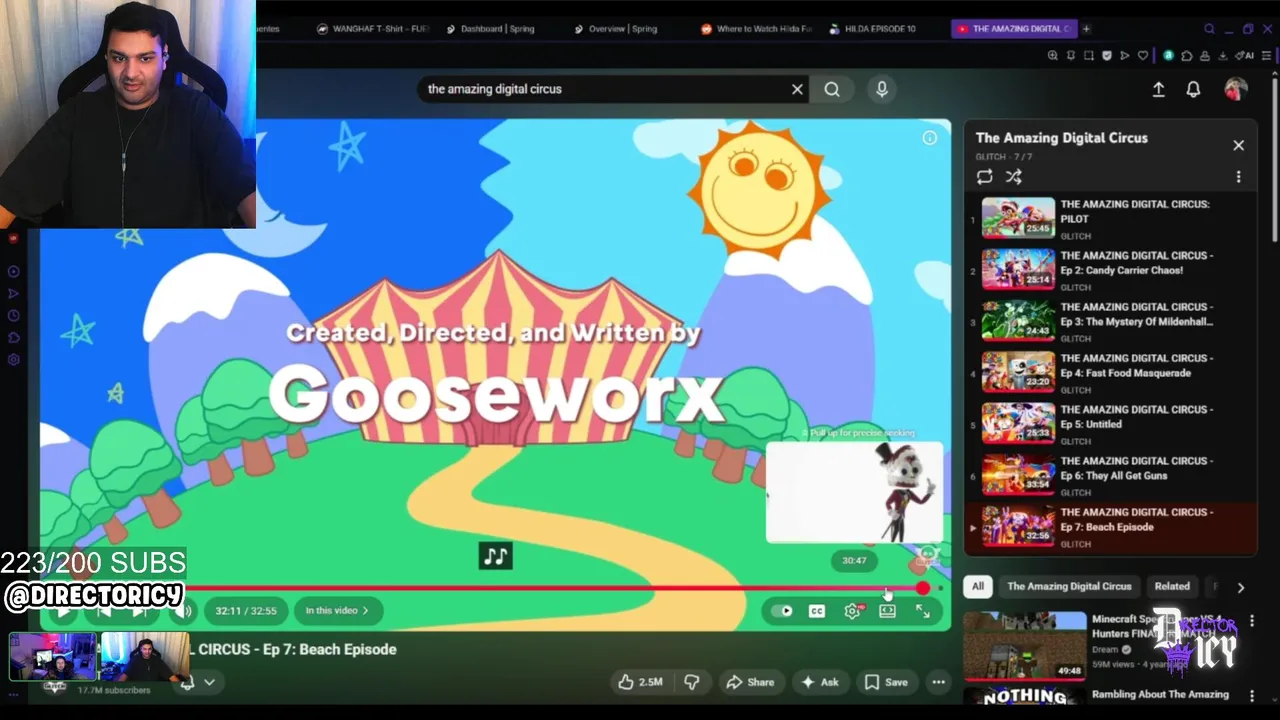Click the video info card icon
Viewport: 1280px width, 720px height.
point(929,138)
